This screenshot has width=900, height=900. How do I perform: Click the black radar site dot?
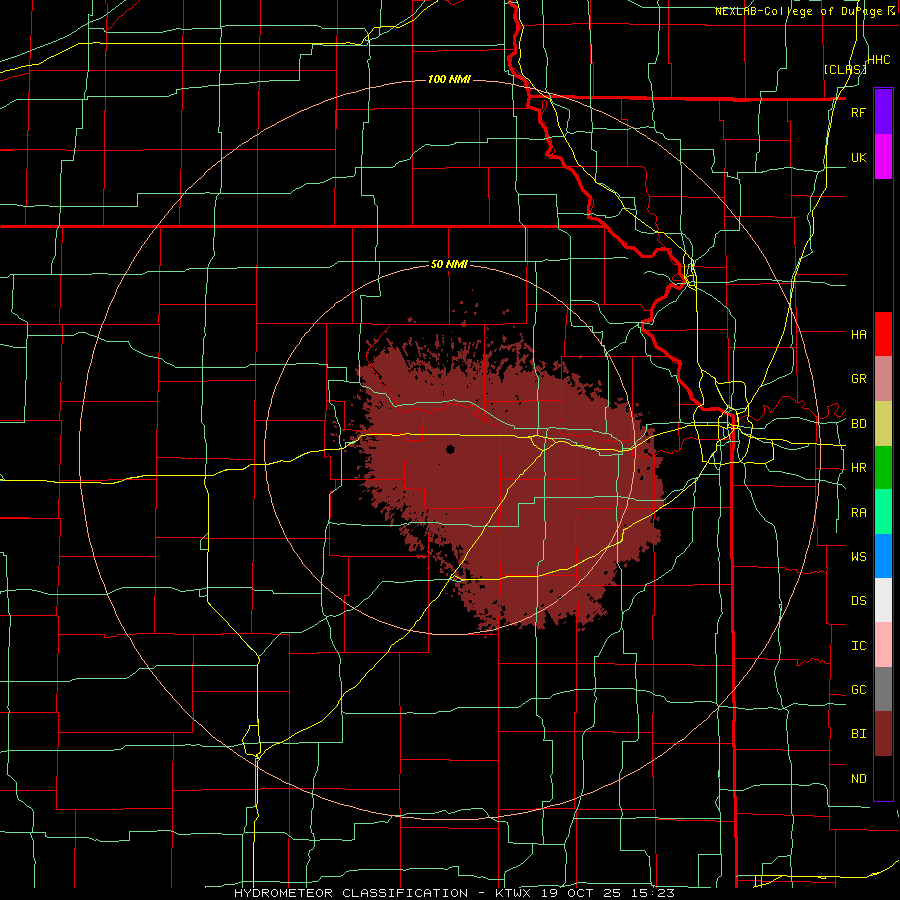coord(451,449)
